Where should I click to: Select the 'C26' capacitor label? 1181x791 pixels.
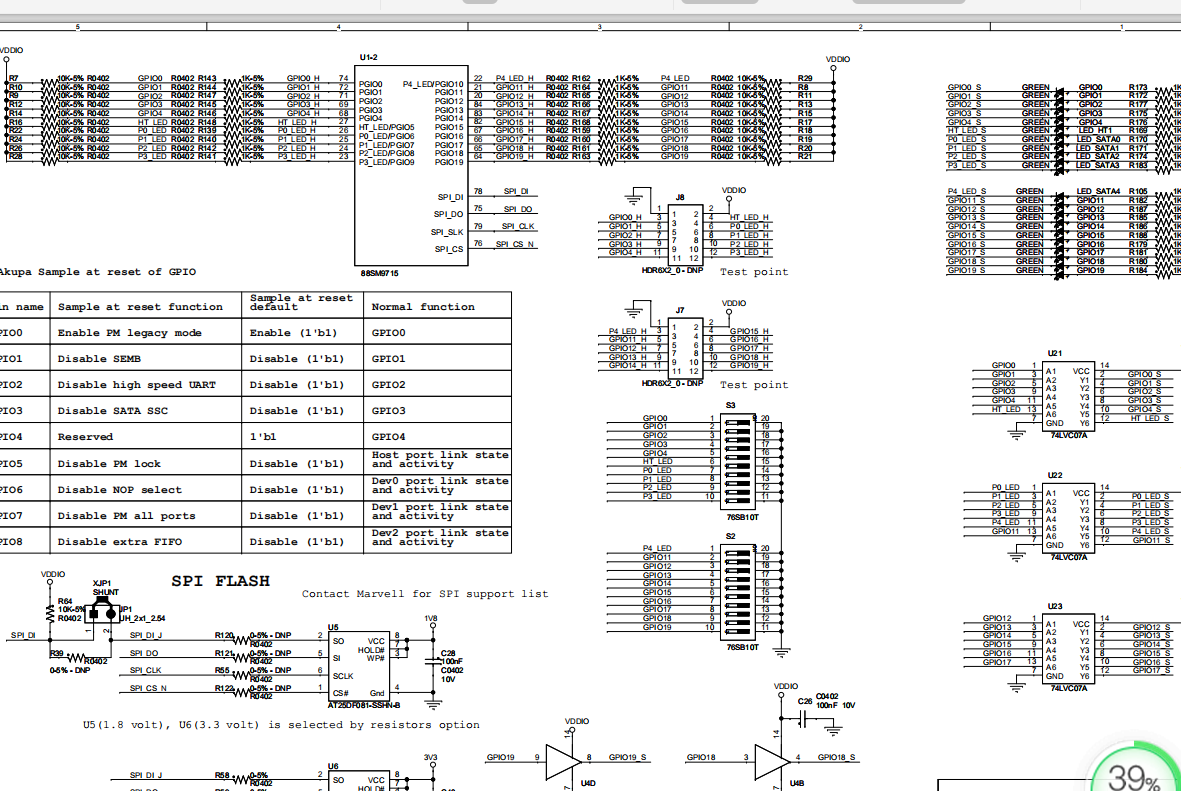pos(805,701)
